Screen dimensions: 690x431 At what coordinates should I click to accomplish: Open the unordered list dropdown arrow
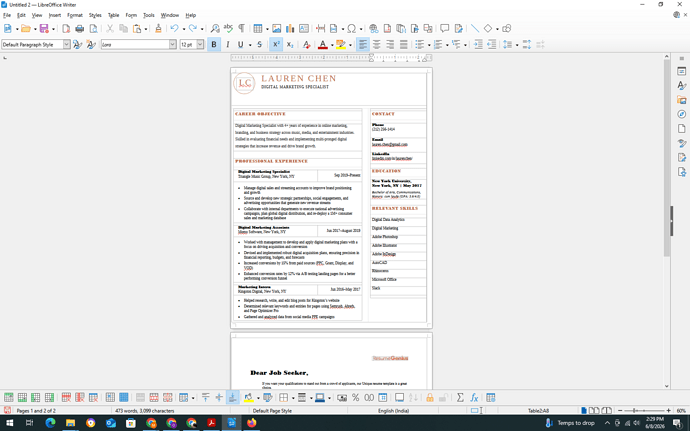pos(429,45)
